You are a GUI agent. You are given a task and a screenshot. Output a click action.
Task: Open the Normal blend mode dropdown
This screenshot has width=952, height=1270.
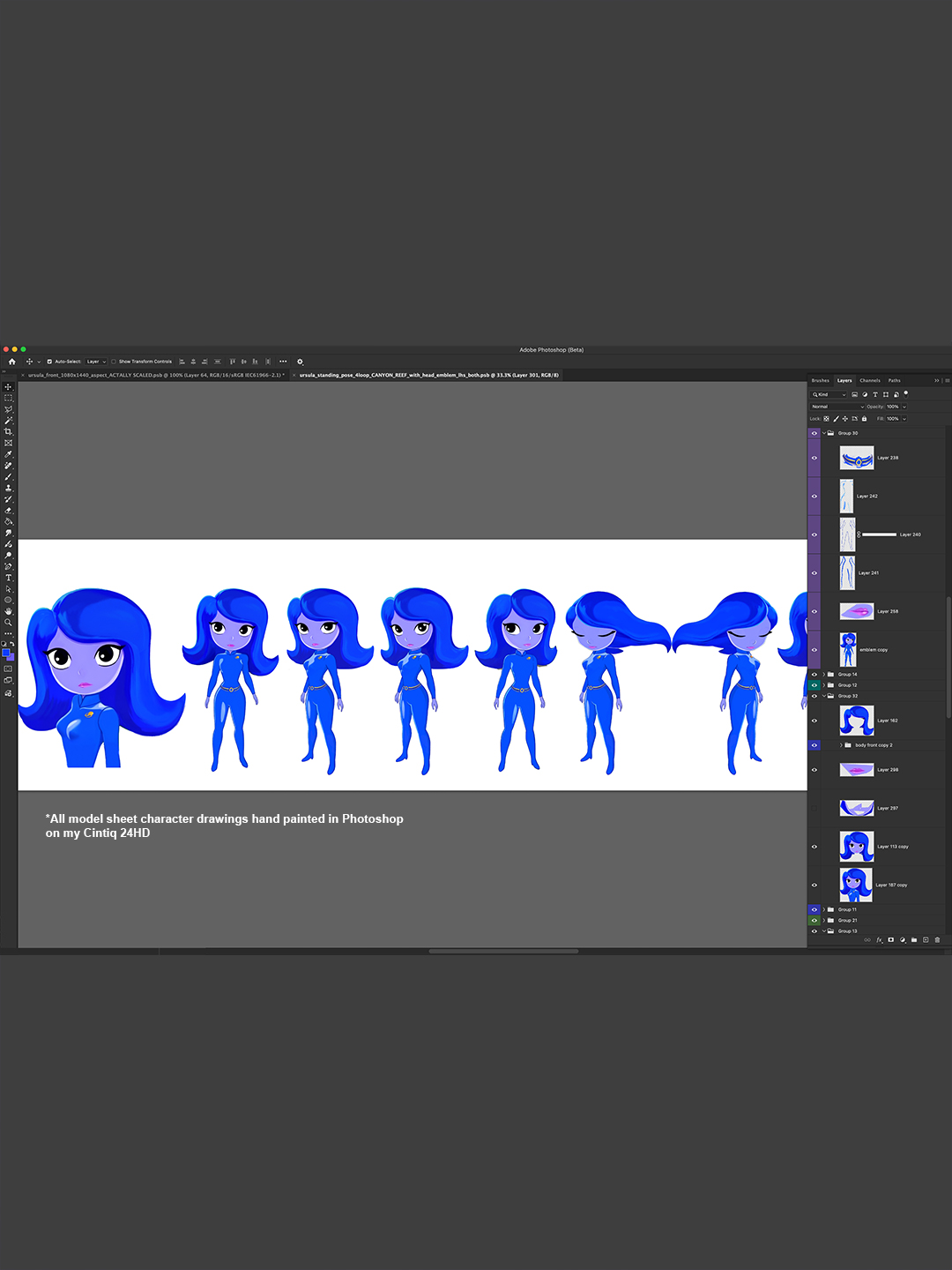[837, 407]
